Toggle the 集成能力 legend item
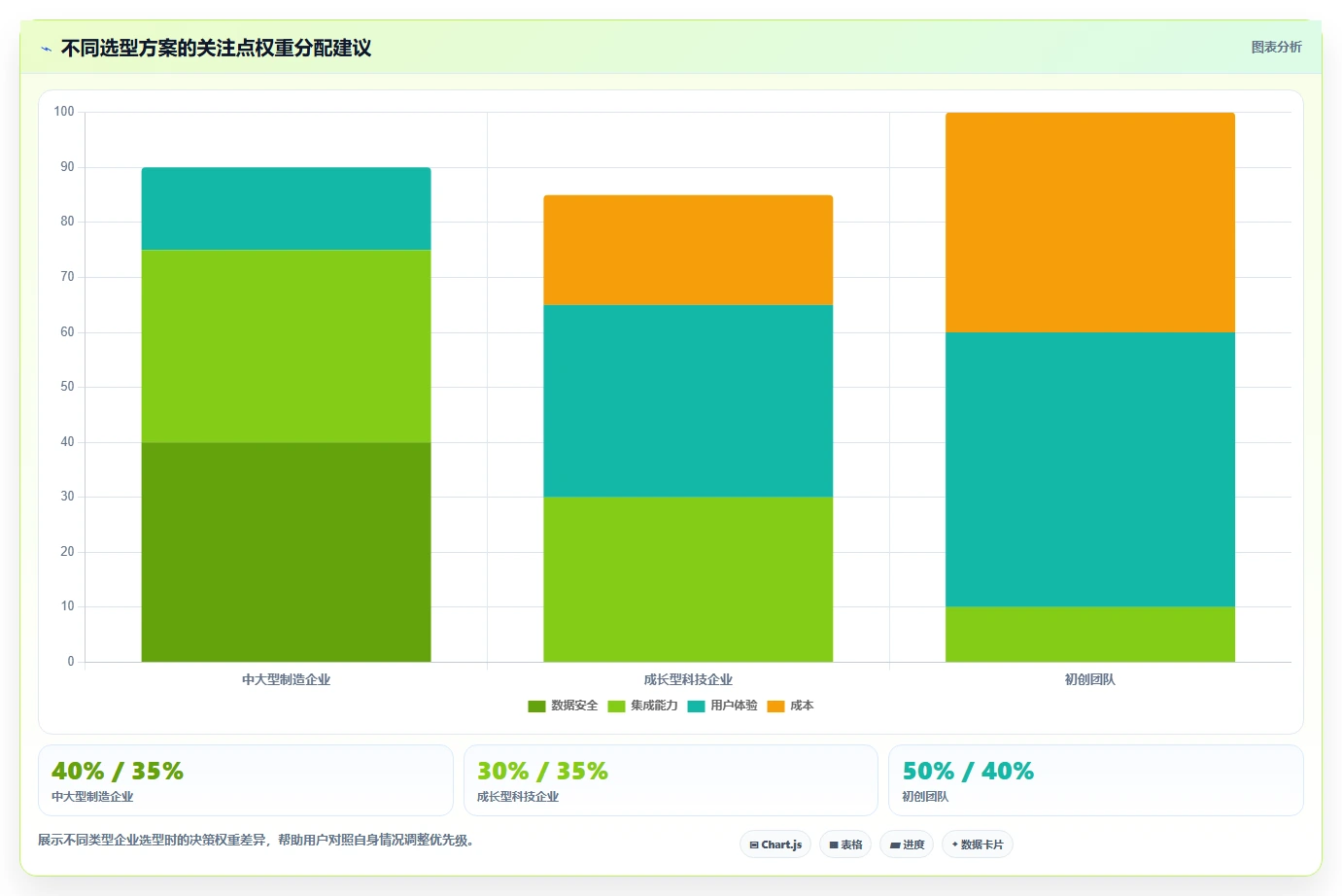1342x896 pixels. coord(642,706)
